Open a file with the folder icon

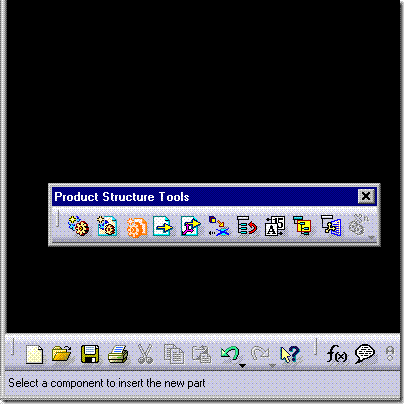(x=62, y=354)
